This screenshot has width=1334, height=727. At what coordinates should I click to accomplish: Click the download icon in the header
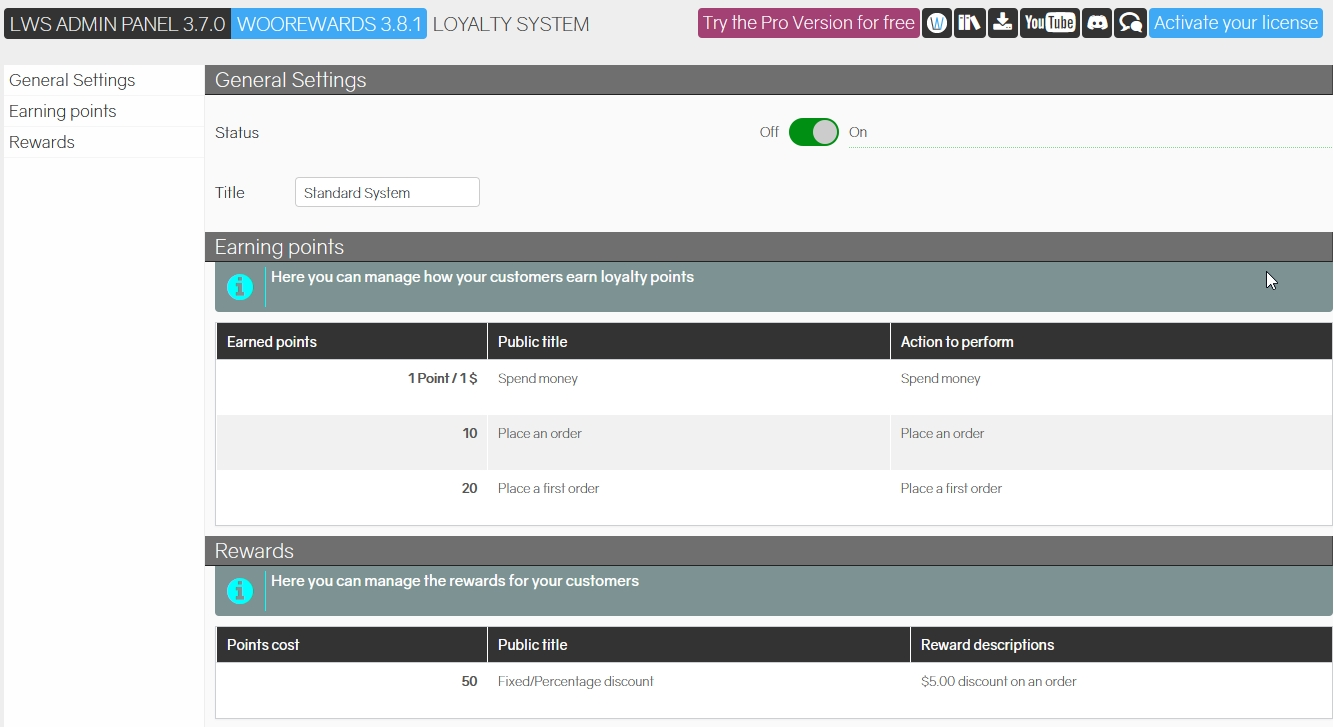[1002, 23]
